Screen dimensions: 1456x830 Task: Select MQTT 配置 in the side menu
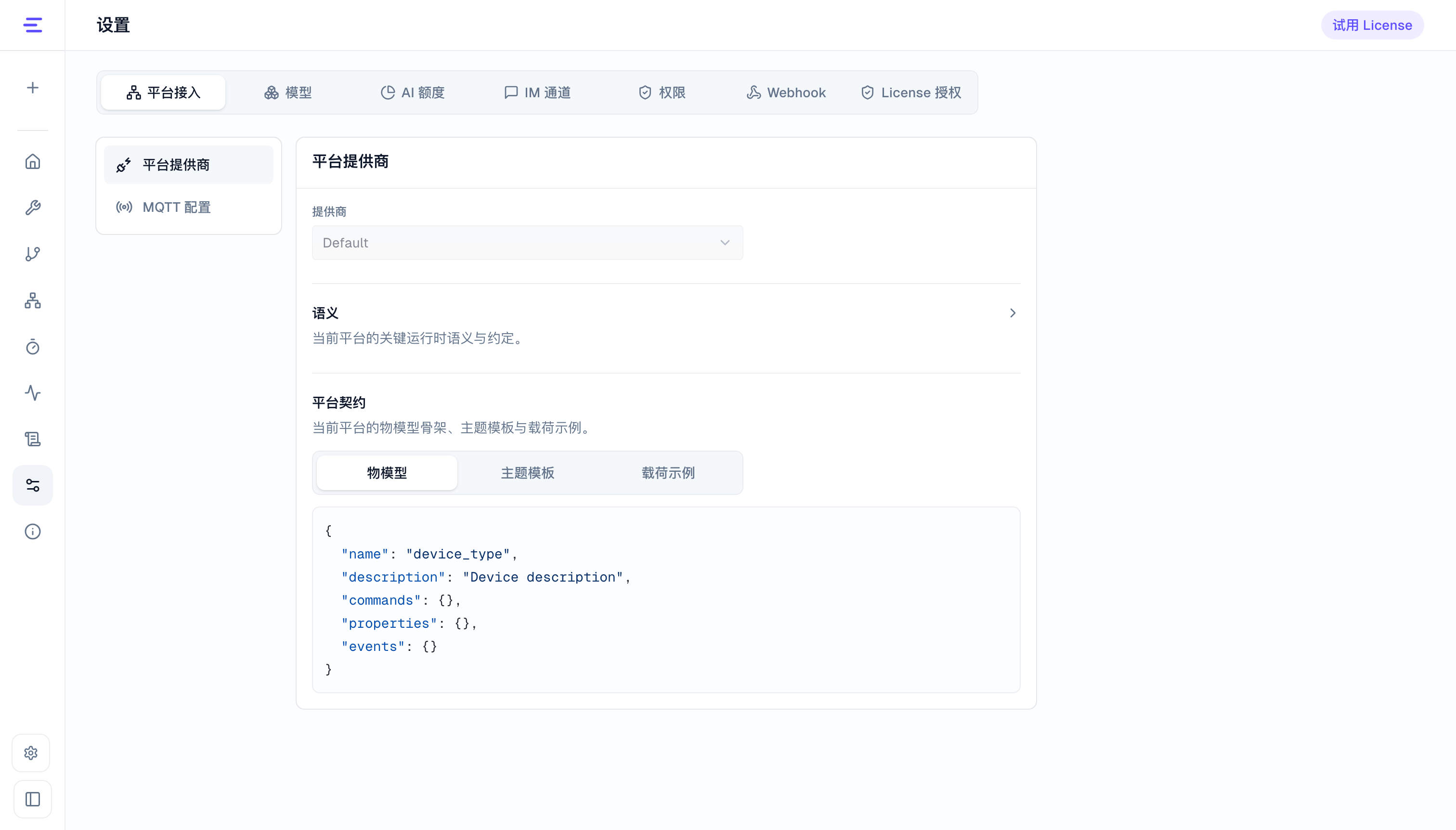(x=189, y=207)
